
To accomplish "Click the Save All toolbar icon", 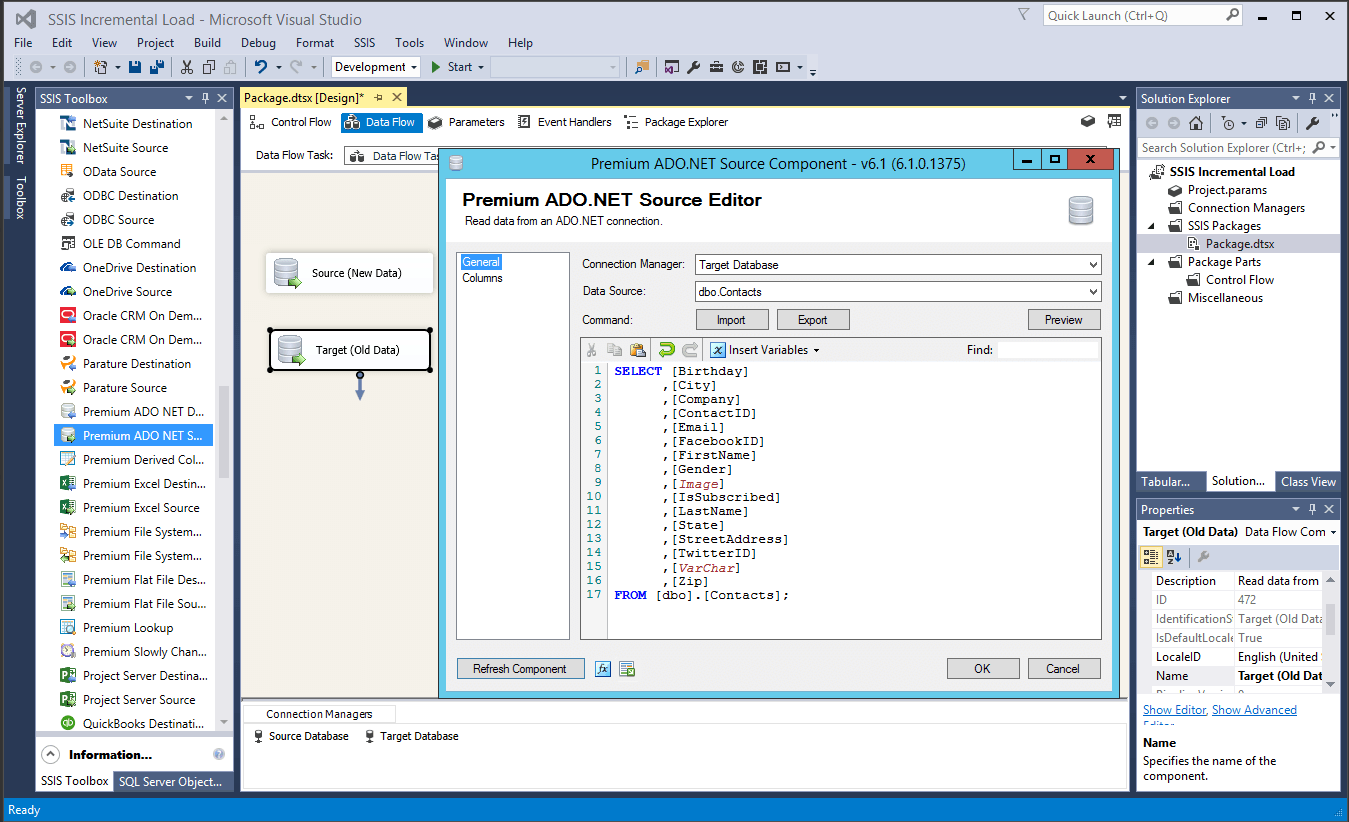I will [x=157, y=67].
